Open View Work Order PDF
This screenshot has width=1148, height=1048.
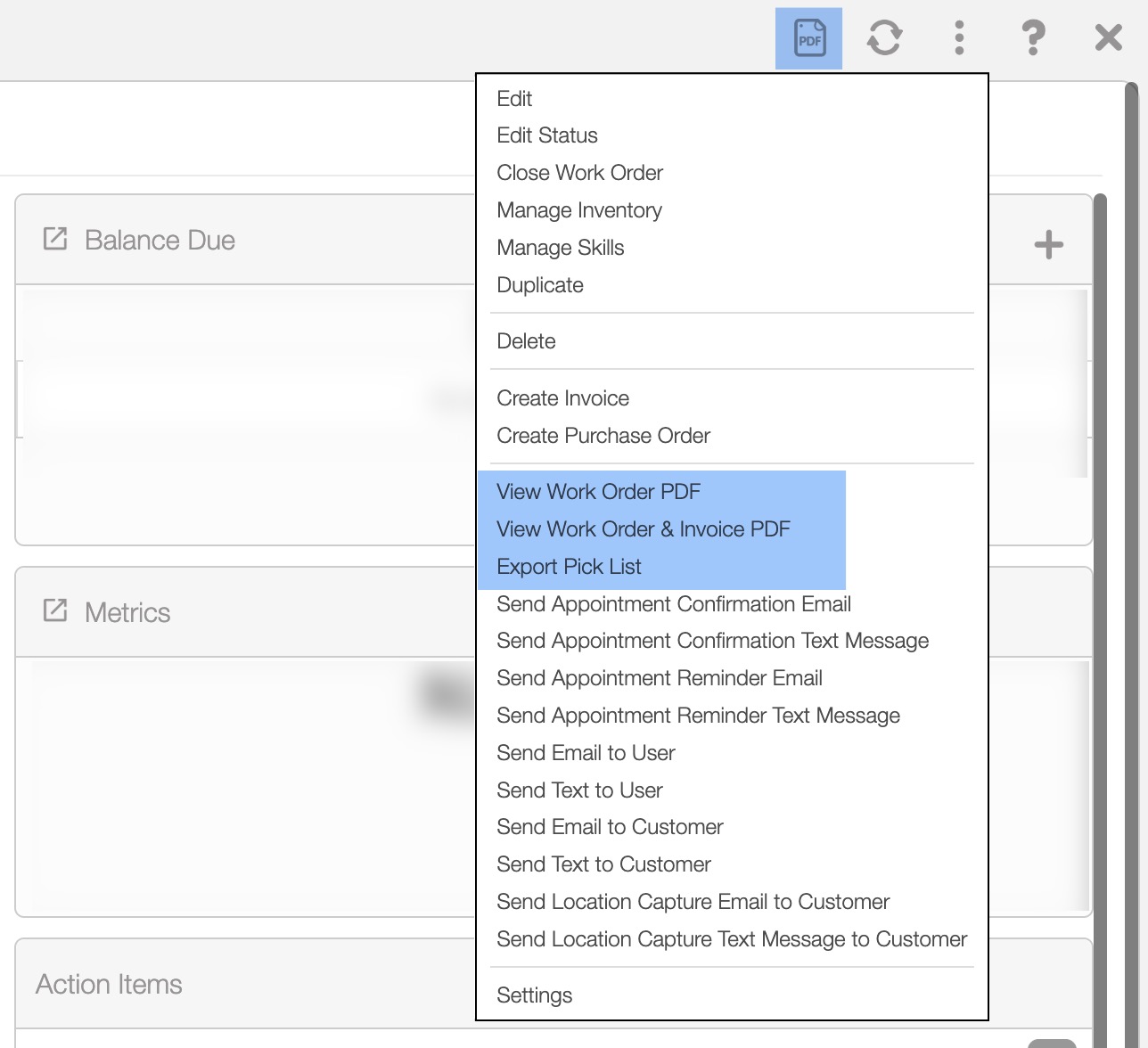[x=598, y=492]
